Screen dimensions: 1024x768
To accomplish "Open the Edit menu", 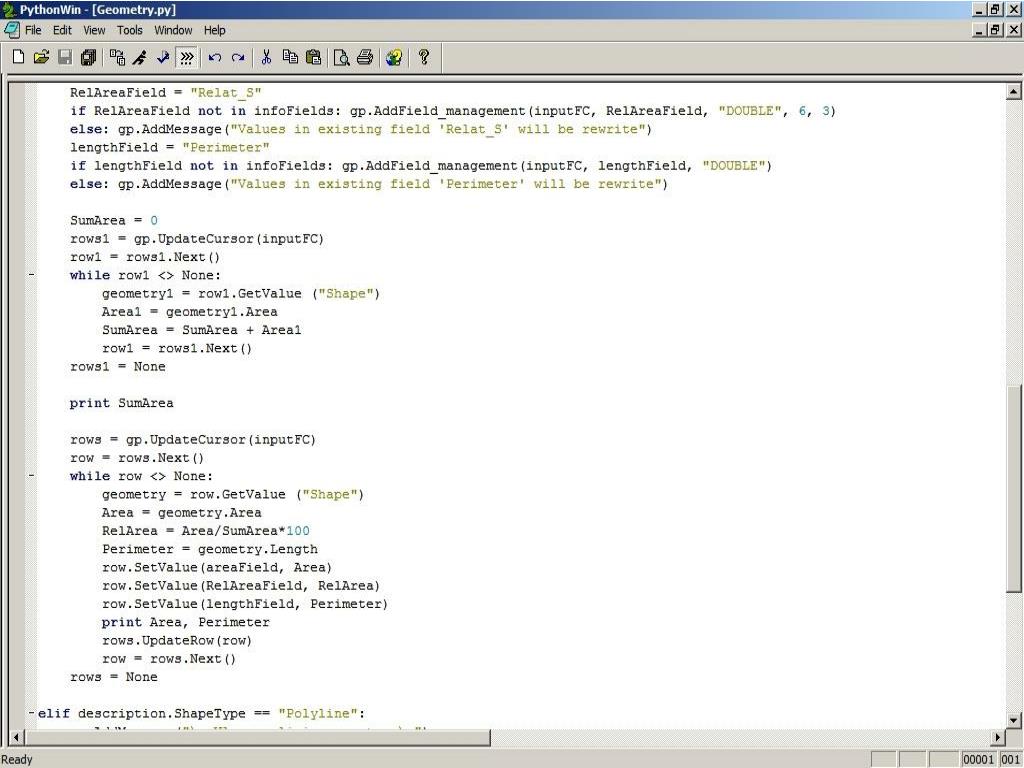I will [62, 30].
